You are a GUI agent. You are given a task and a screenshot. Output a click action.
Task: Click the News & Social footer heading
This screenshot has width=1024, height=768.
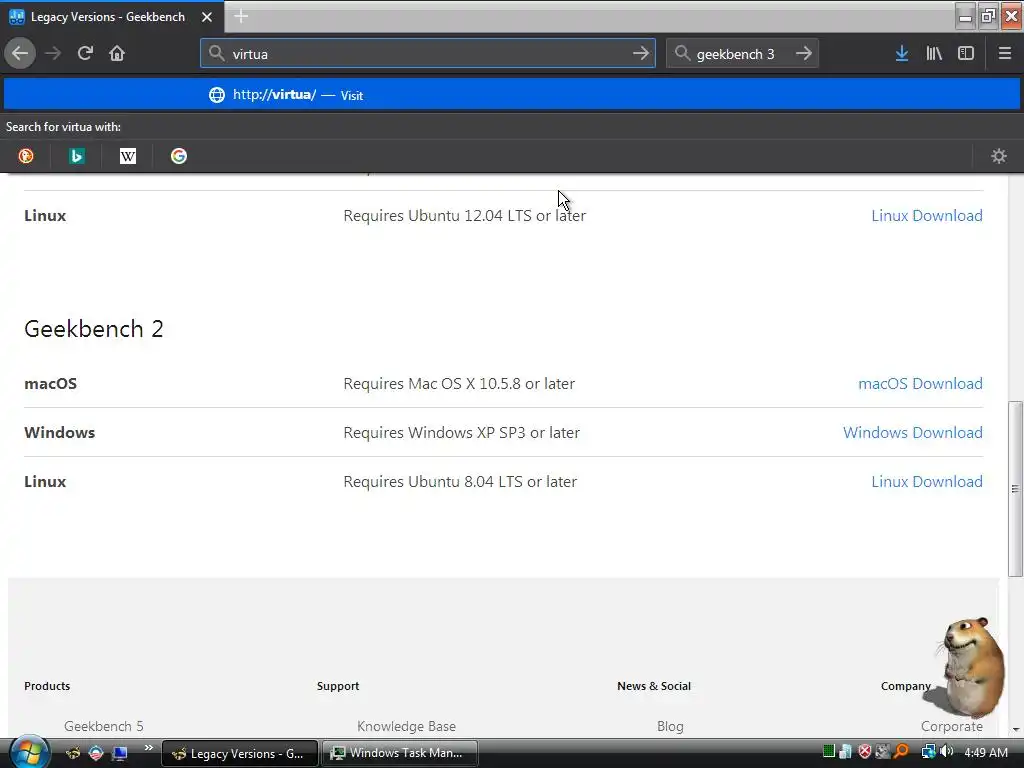tap(654, 686)
